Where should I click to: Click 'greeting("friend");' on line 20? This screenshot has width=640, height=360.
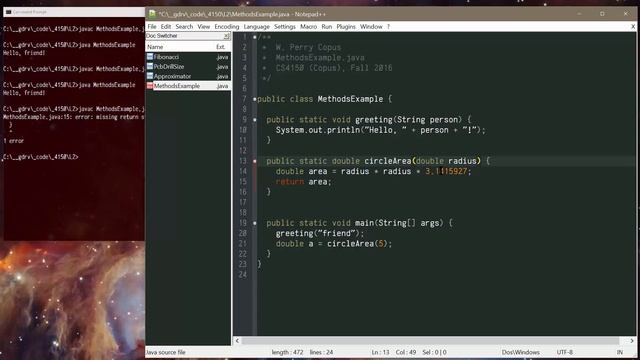(x=319, y=233)
